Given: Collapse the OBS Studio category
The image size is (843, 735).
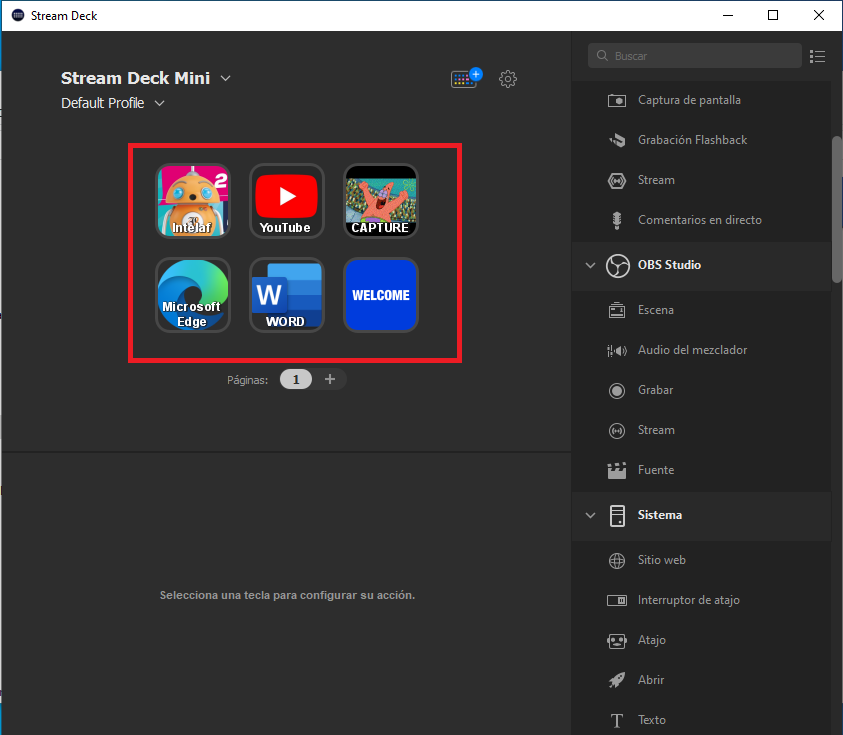Looking at the screenshot, I should pos(590,265).
